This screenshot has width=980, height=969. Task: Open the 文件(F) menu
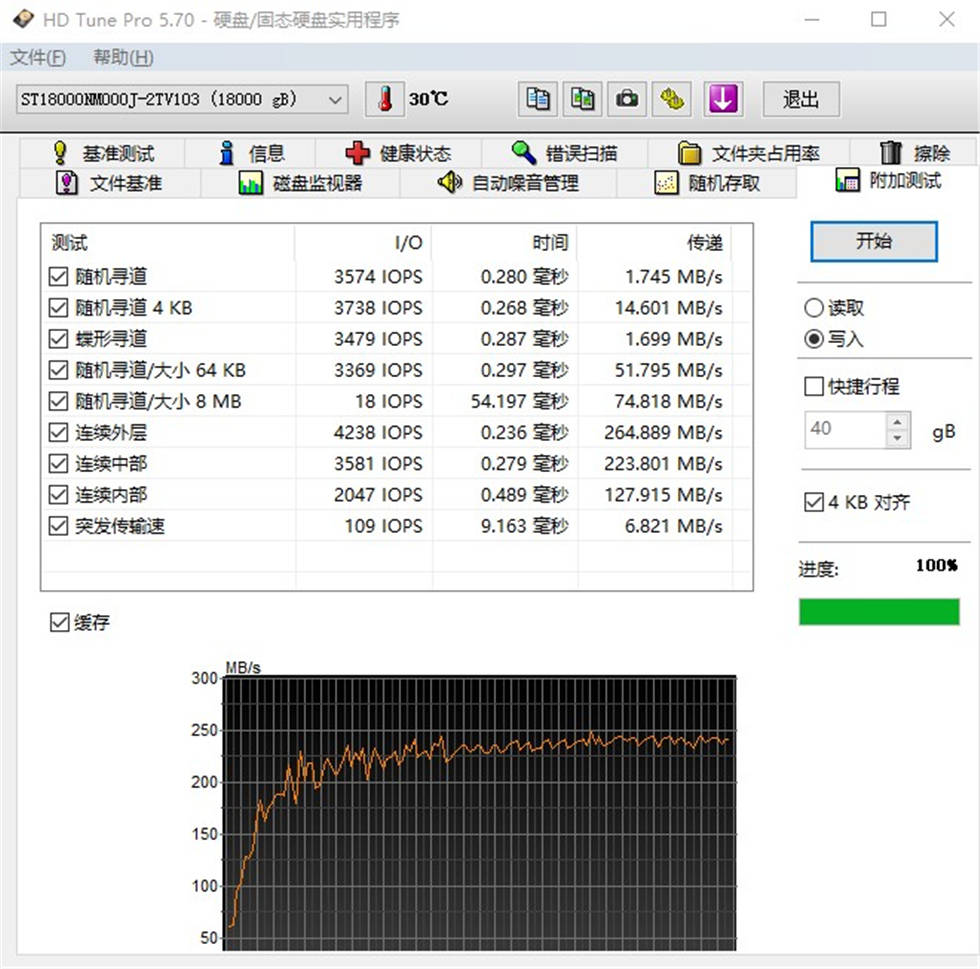[x=38, y=58]
